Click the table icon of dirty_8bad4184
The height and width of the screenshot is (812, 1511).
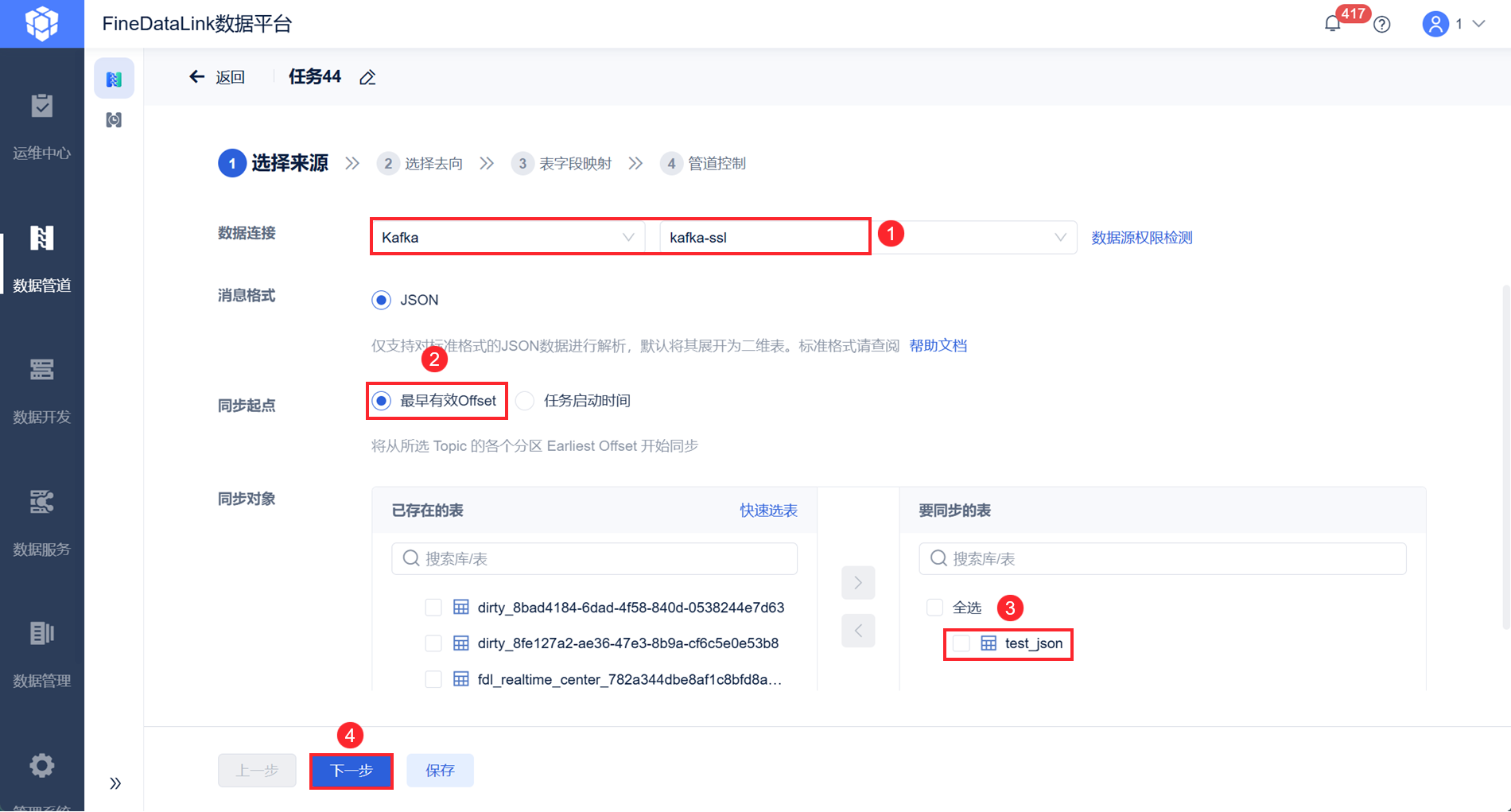click(460, 608)
